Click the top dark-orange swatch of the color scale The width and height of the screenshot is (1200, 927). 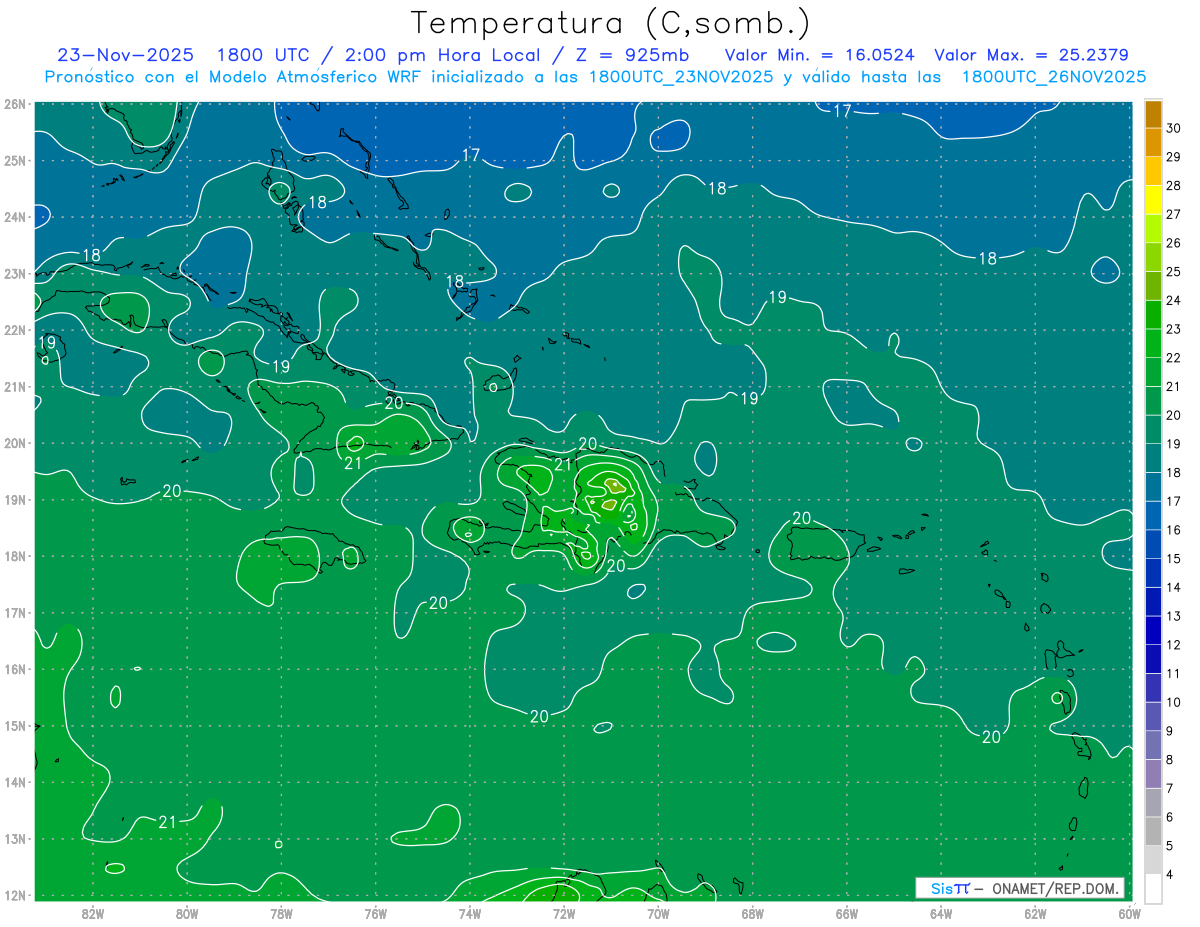pos(1153,114)
